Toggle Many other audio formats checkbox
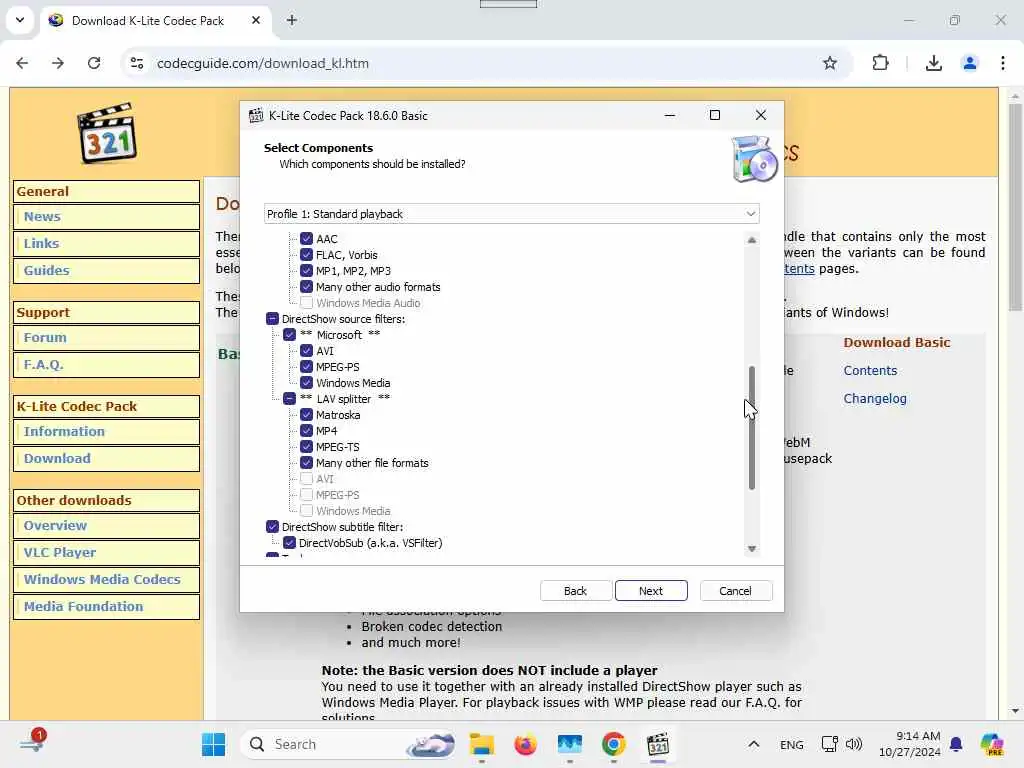This screenshot has width=1024, height=768. coord(306,287)
